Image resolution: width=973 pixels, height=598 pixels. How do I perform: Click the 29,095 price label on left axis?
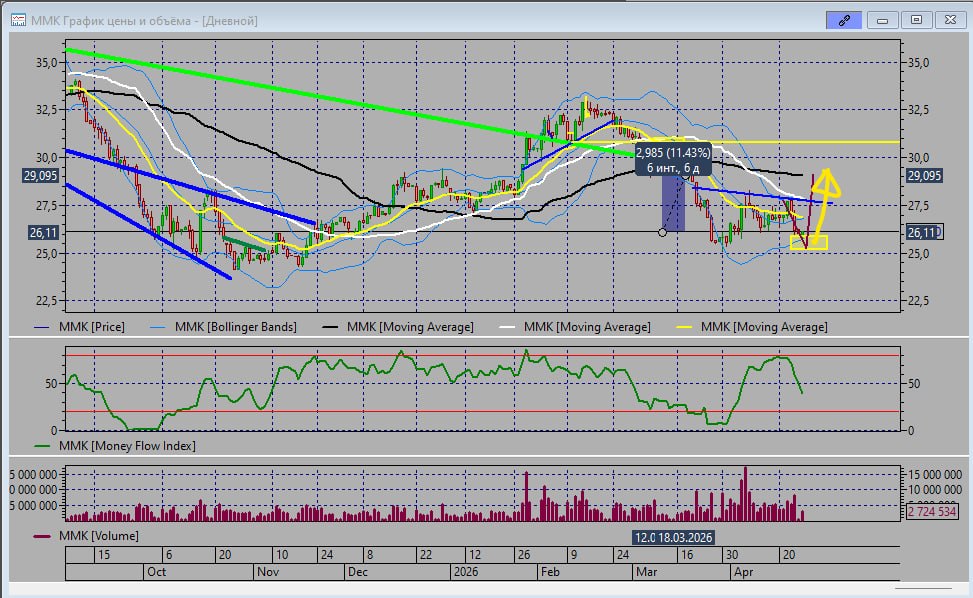40,176
